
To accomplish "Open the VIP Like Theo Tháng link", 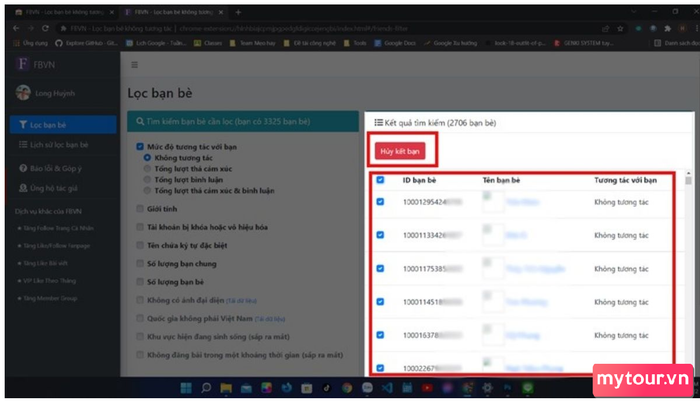I will pos(50,280).
